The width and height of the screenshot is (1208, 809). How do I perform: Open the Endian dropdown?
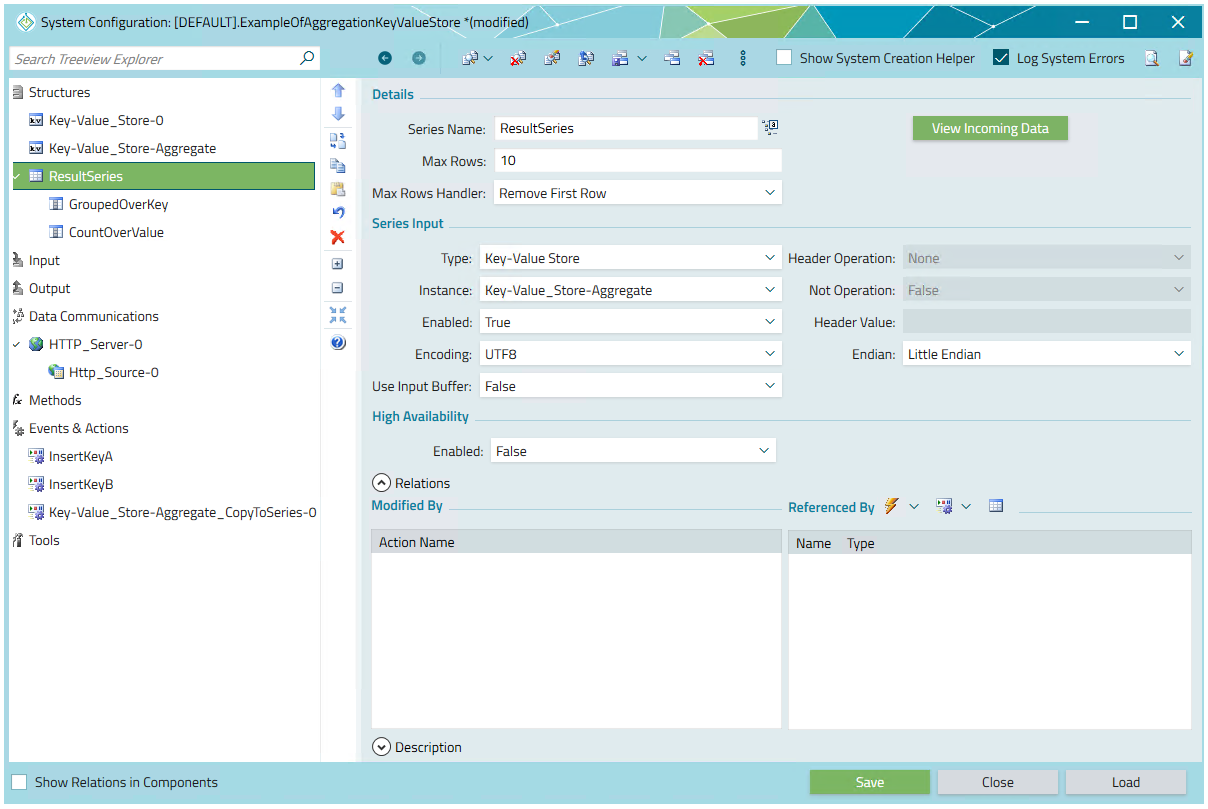pyautogui.click(x=1046, y=354)
